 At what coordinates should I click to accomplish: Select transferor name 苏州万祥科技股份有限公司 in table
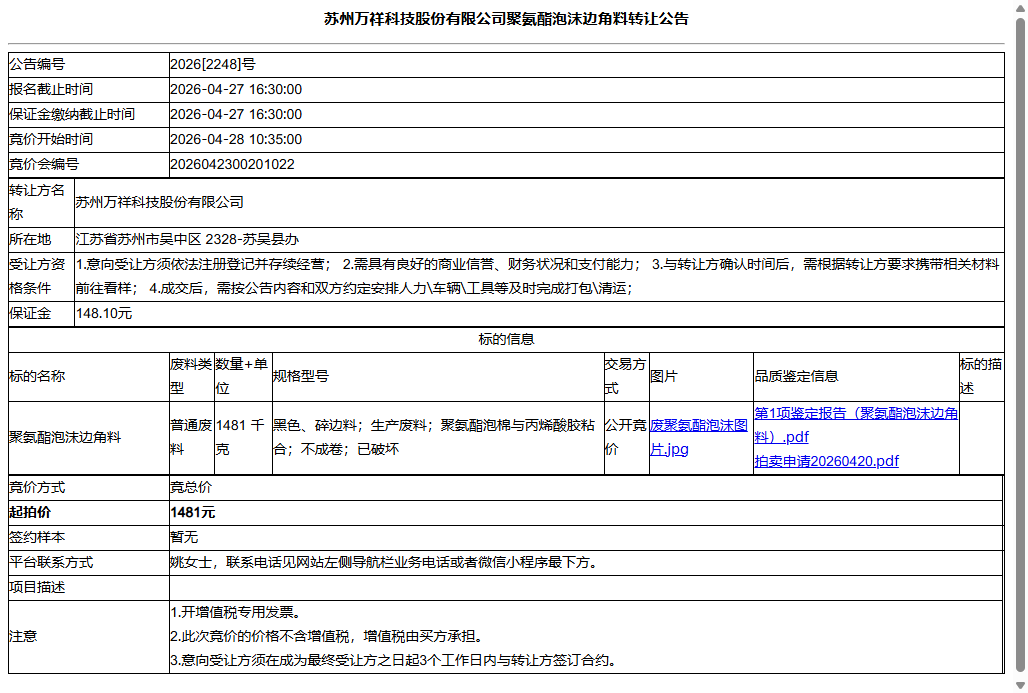[159, 202]
